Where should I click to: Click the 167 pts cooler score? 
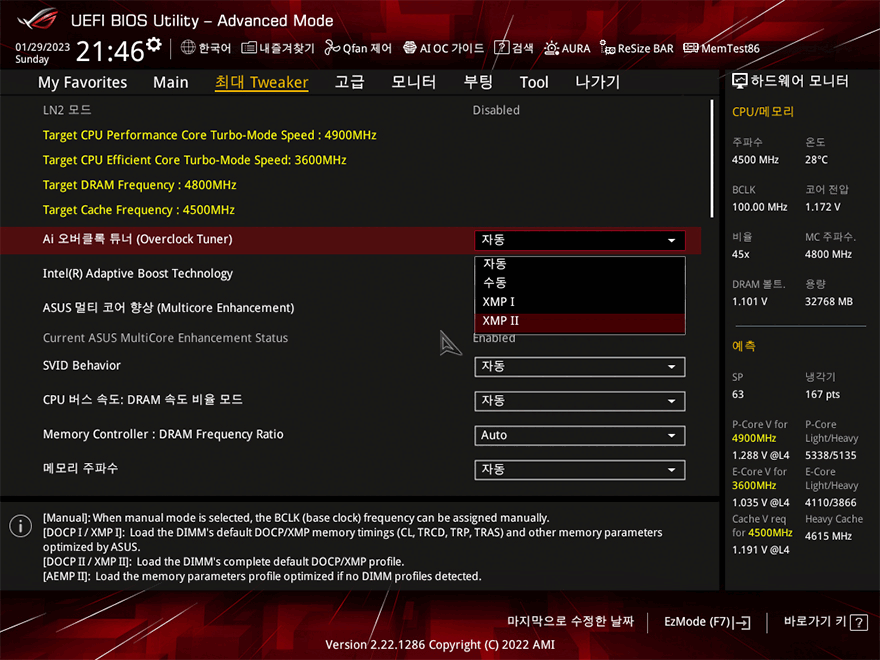click(x=823, y=395)
